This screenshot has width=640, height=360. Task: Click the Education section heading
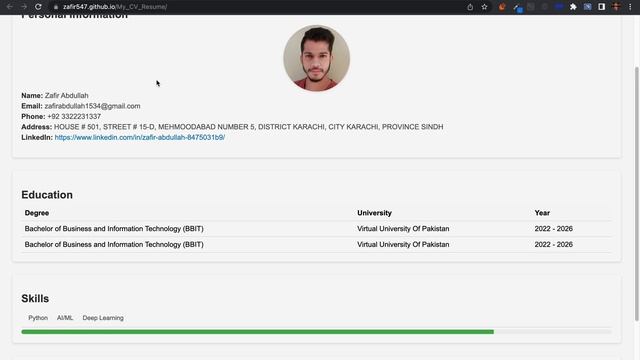[x=47, y=195]
